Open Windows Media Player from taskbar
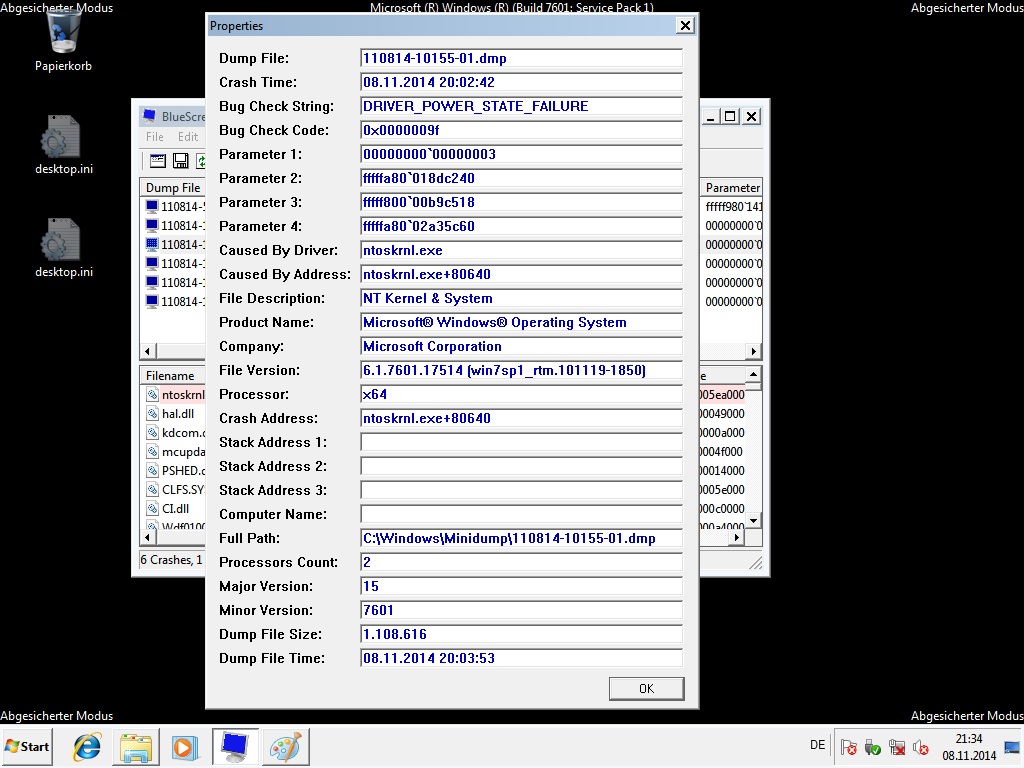The image size is (1024, 768). (x=184, y=746)
